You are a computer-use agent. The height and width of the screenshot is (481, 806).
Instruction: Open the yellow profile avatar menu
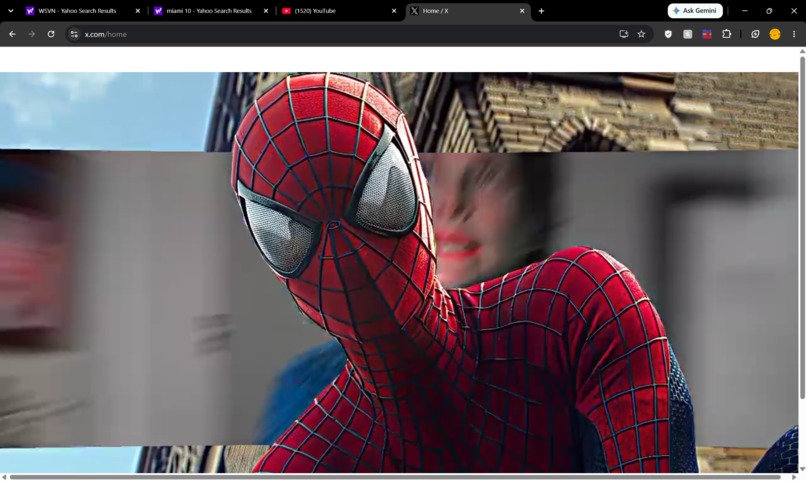coord(775,34)
